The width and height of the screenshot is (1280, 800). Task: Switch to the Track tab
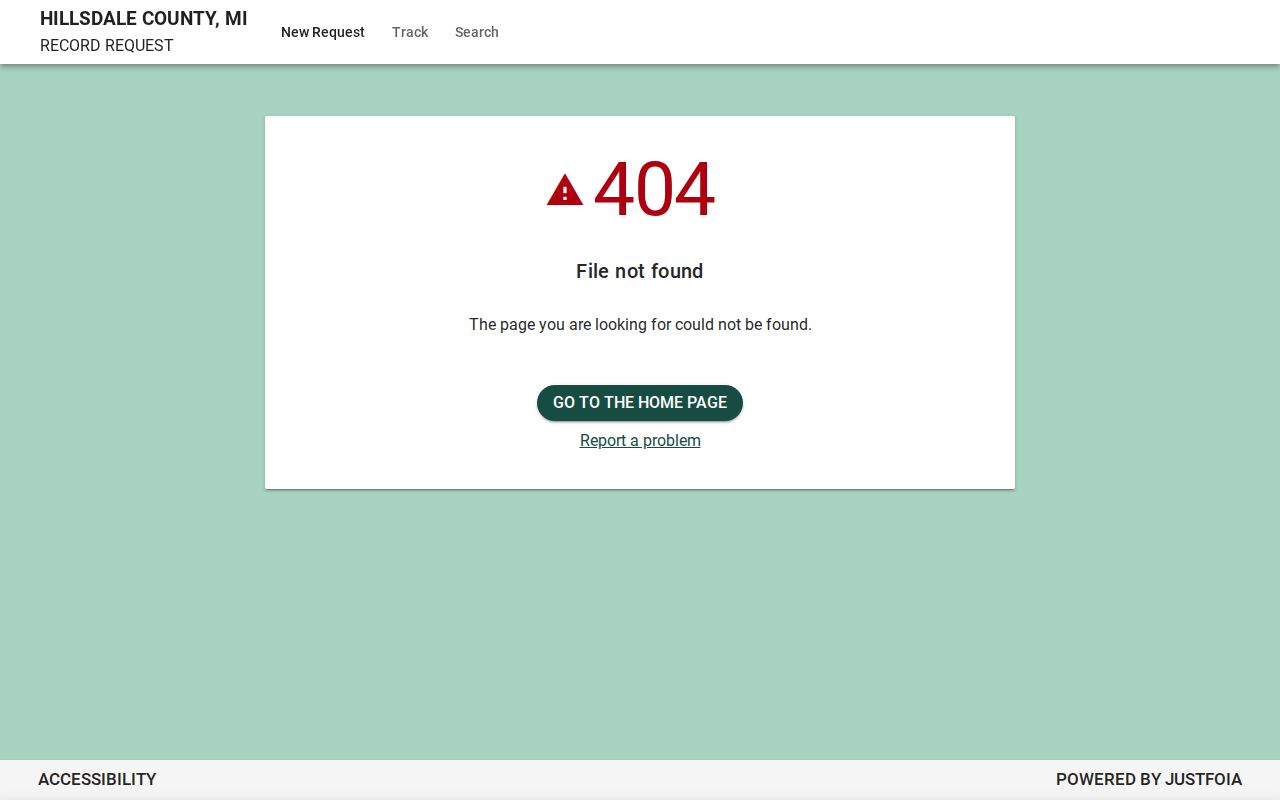pyautogui.click(x=410, y=32)
